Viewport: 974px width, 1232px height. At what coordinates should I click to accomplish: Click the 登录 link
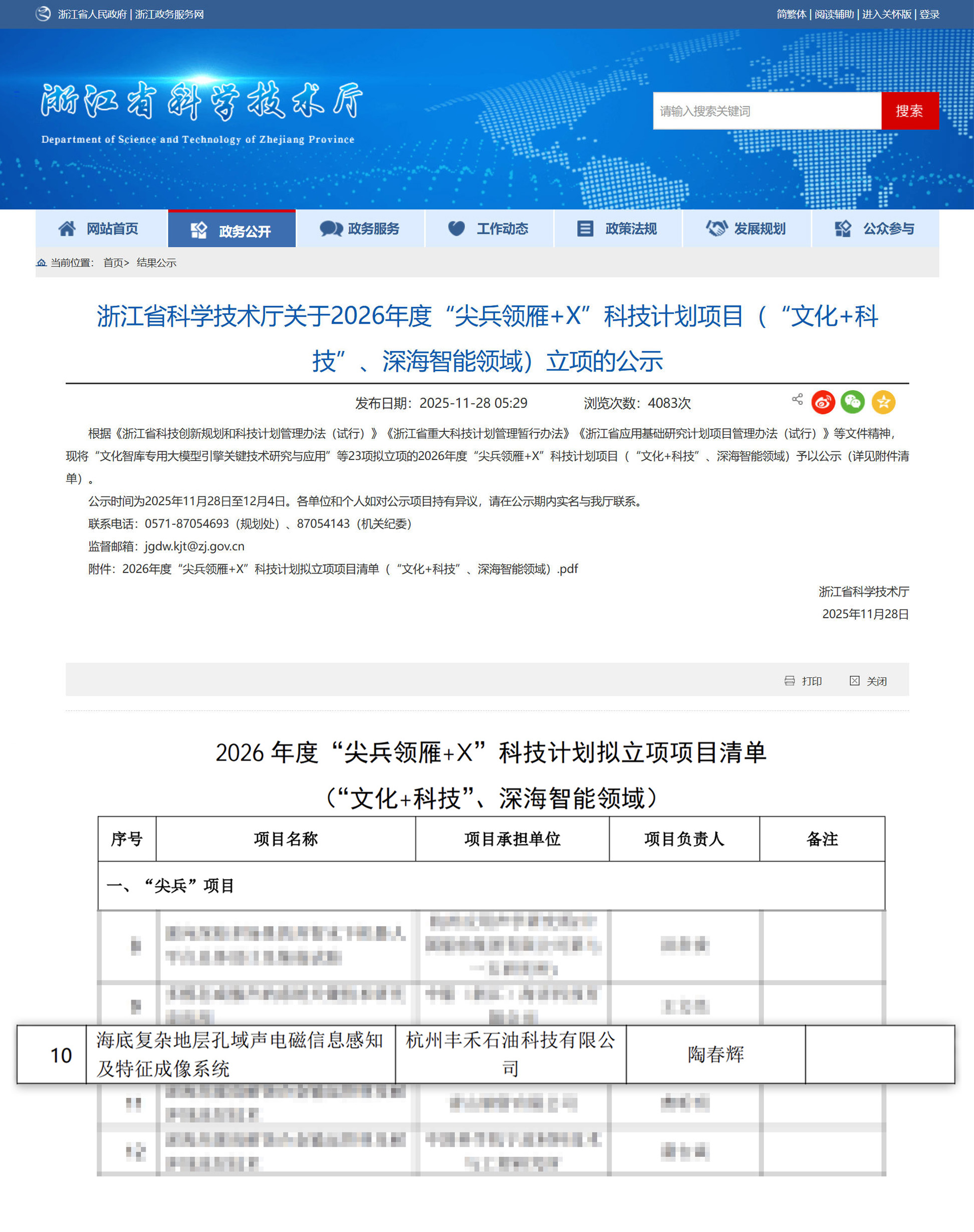[x=929, y=13]
